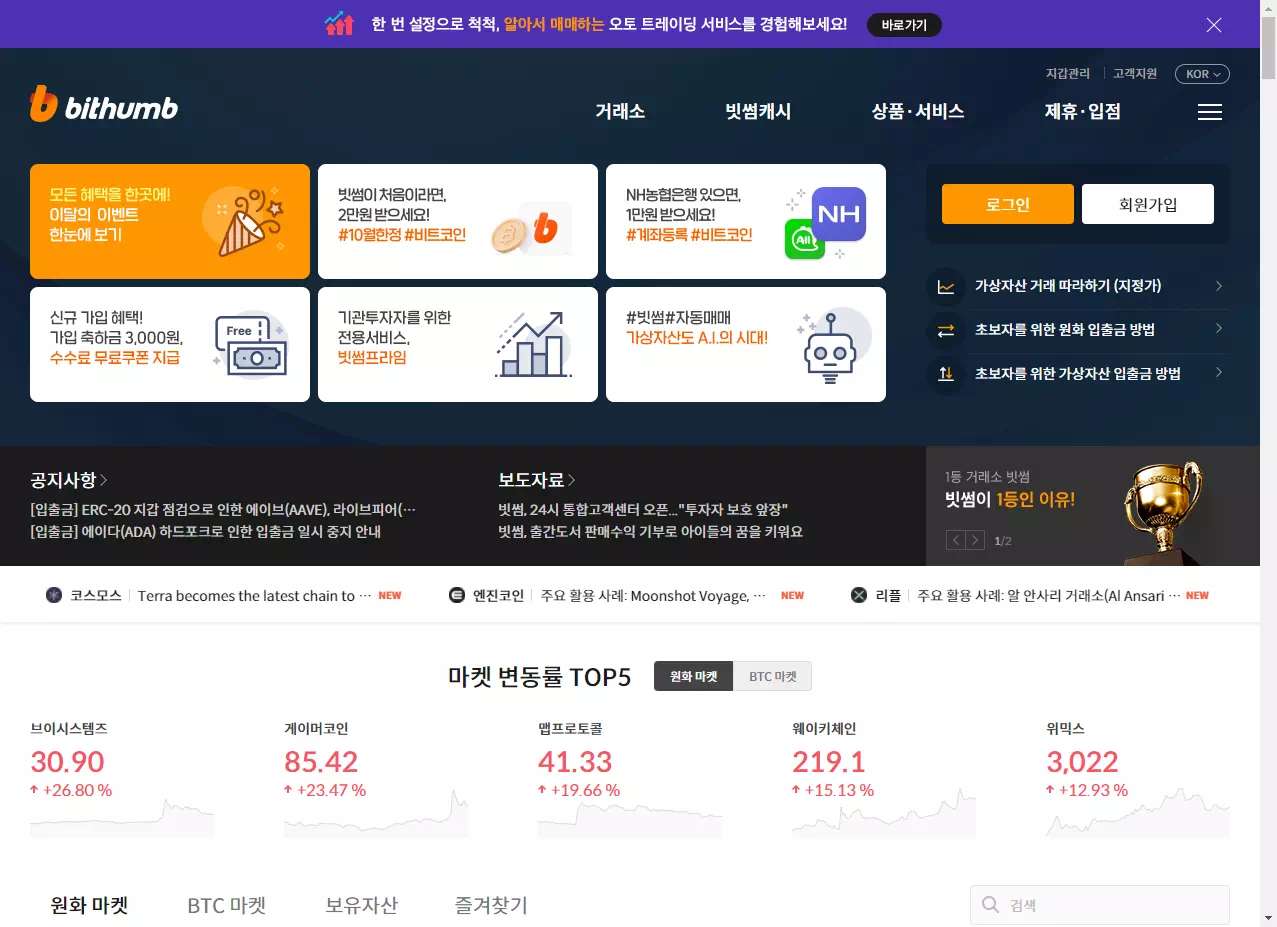Expand 공지사항 notices chevron
This screenshot has height=927, width=1277.
click(104, 480)
